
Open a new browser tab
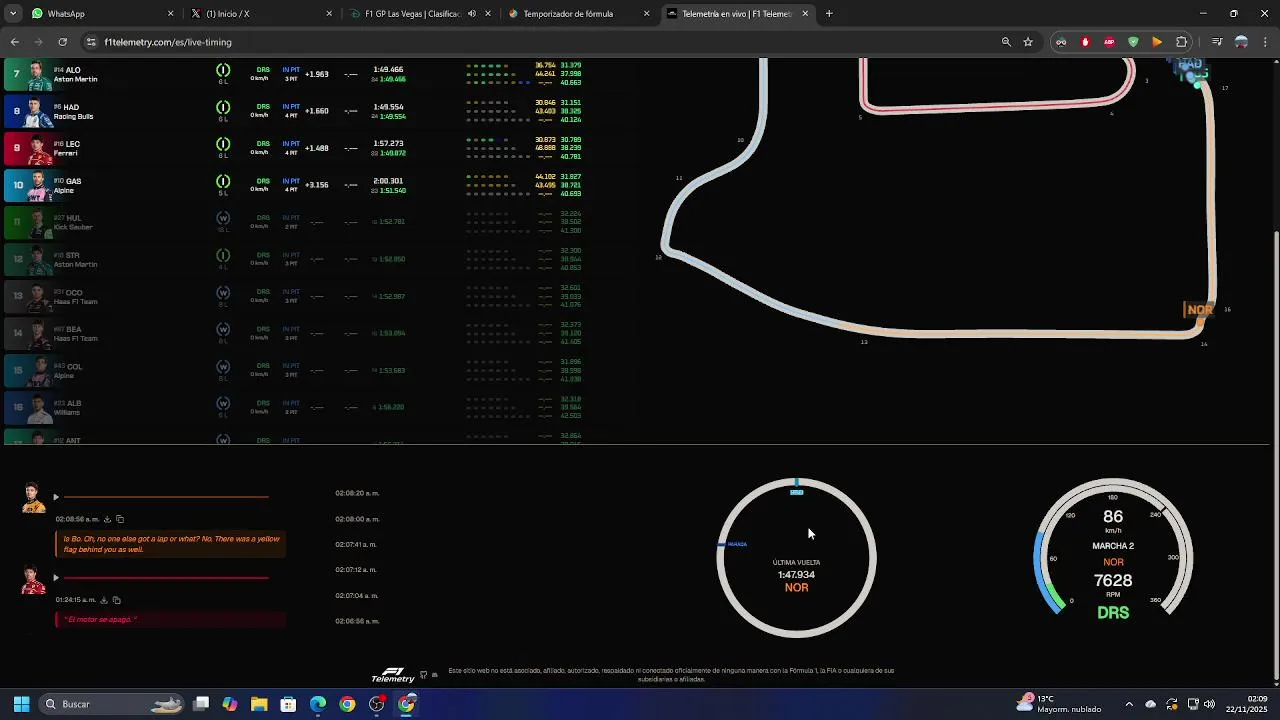pyautogui.click(x=829, y=14)
